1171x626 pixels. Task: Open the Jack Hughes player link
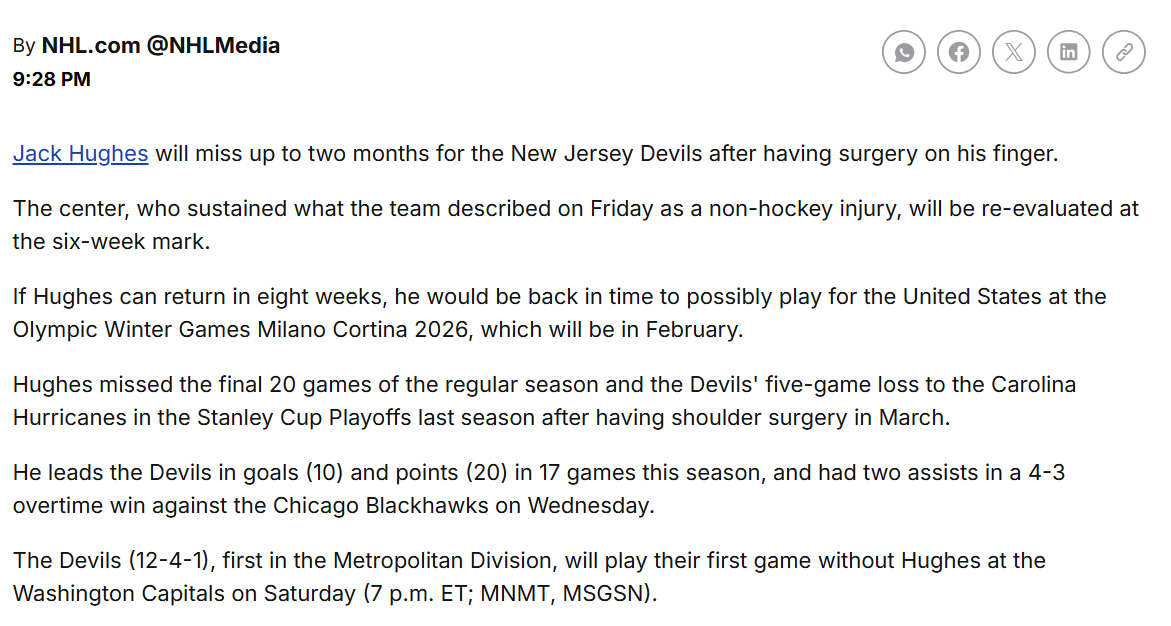[80, 154]
